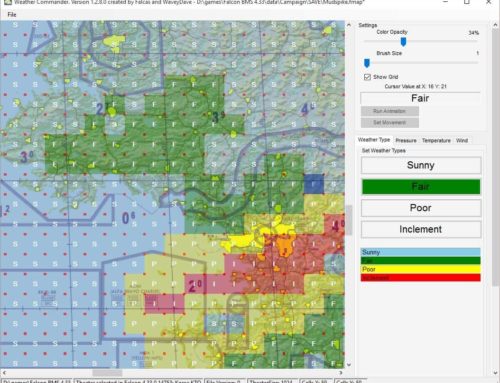Select the Inclement weather type button
This screenshot has width=500, height=383.
(421, 229)
